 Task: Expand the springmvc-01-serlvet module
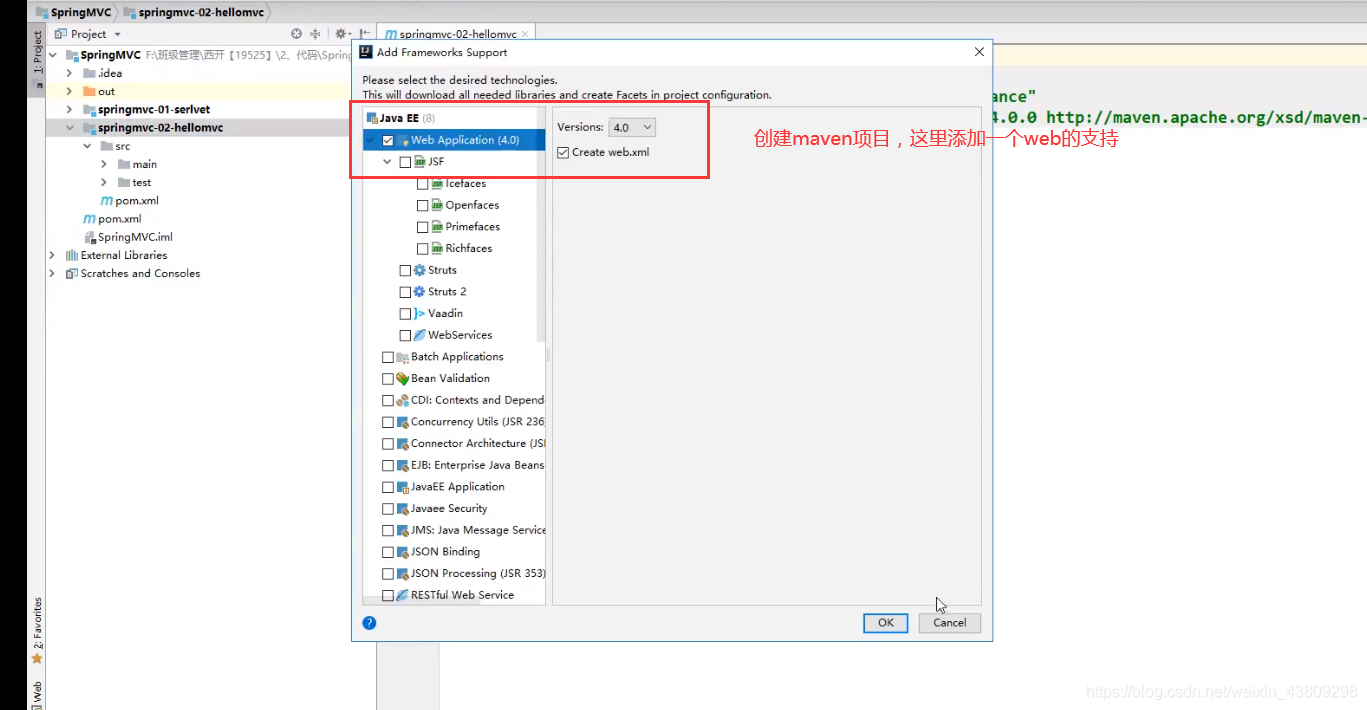pos(69,109)
